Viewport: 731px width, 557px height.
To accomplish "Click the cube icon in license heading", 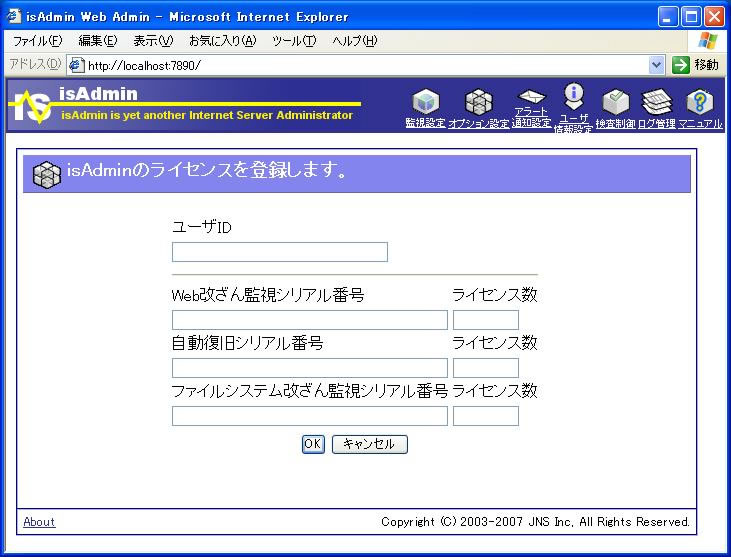I will coord(47,175).
